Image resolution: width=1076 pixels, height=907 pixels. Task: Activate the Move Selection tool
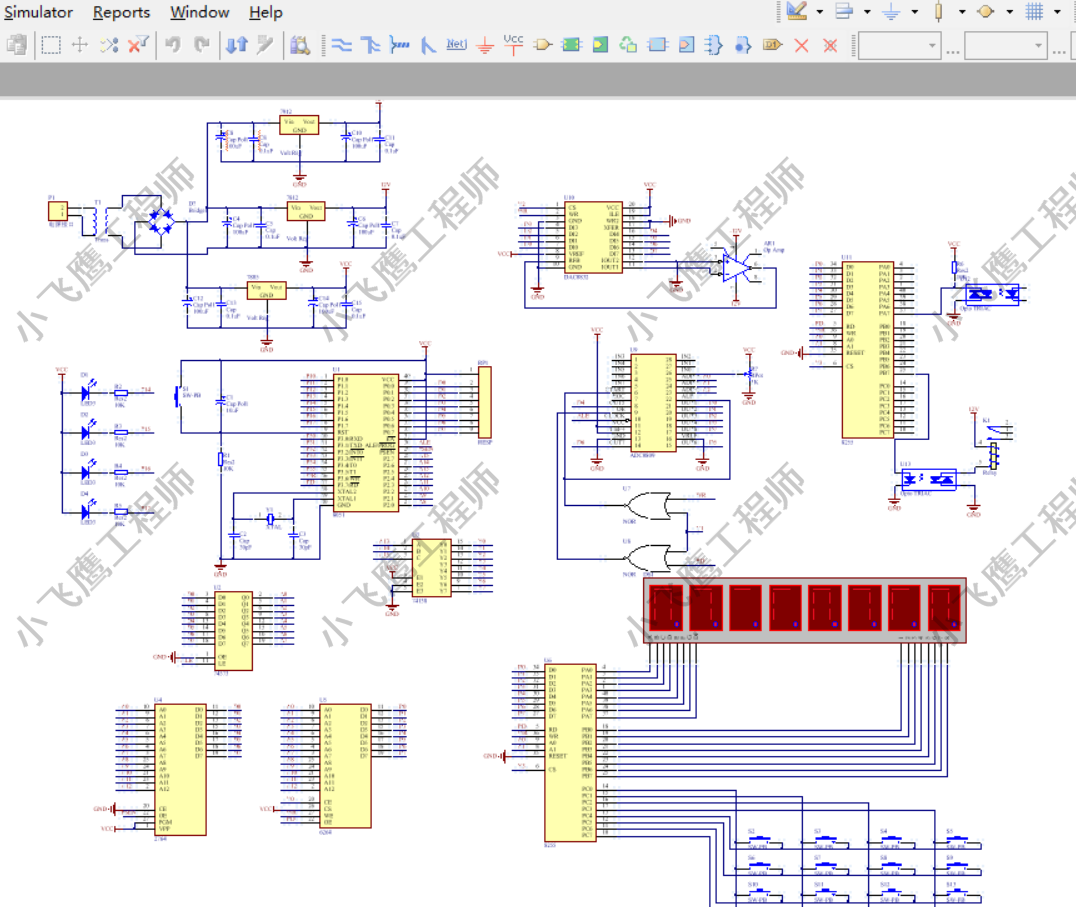[x=80, y=45]
